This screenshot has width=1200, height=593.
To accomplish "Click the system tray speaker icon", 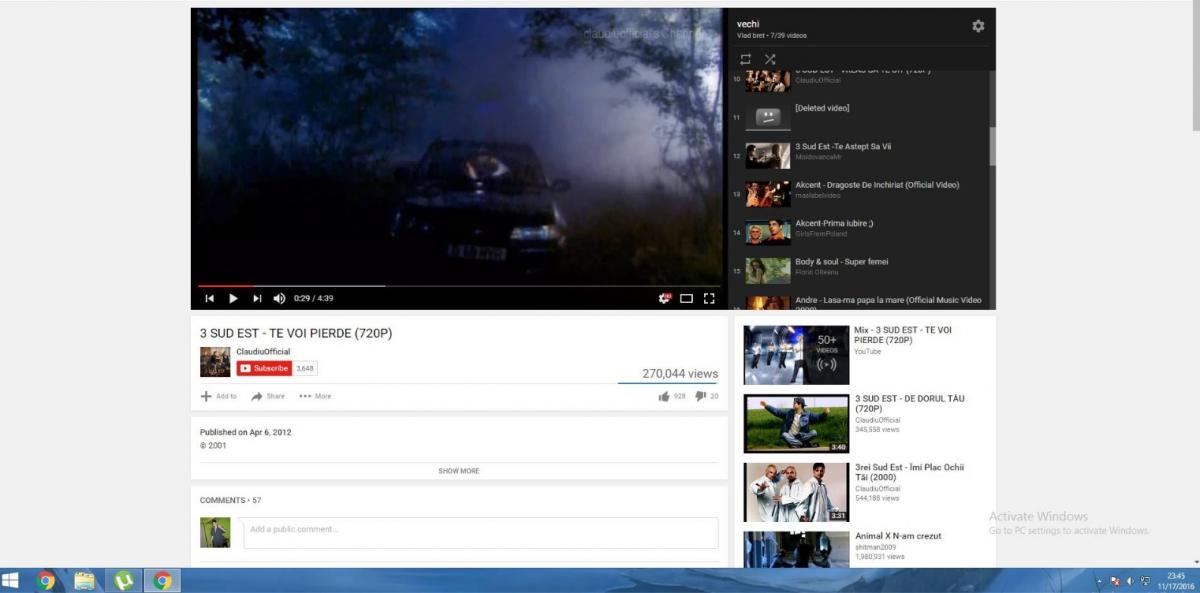I will click(x=1130, y=581).
